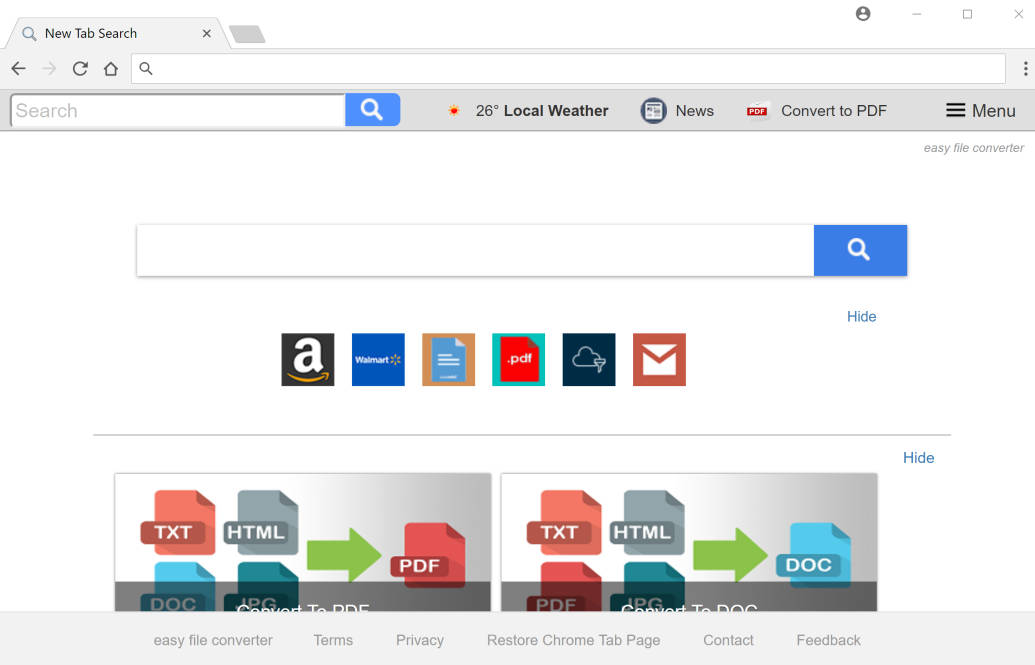Open the Convert To DOC card

click(x=689, y=542)
